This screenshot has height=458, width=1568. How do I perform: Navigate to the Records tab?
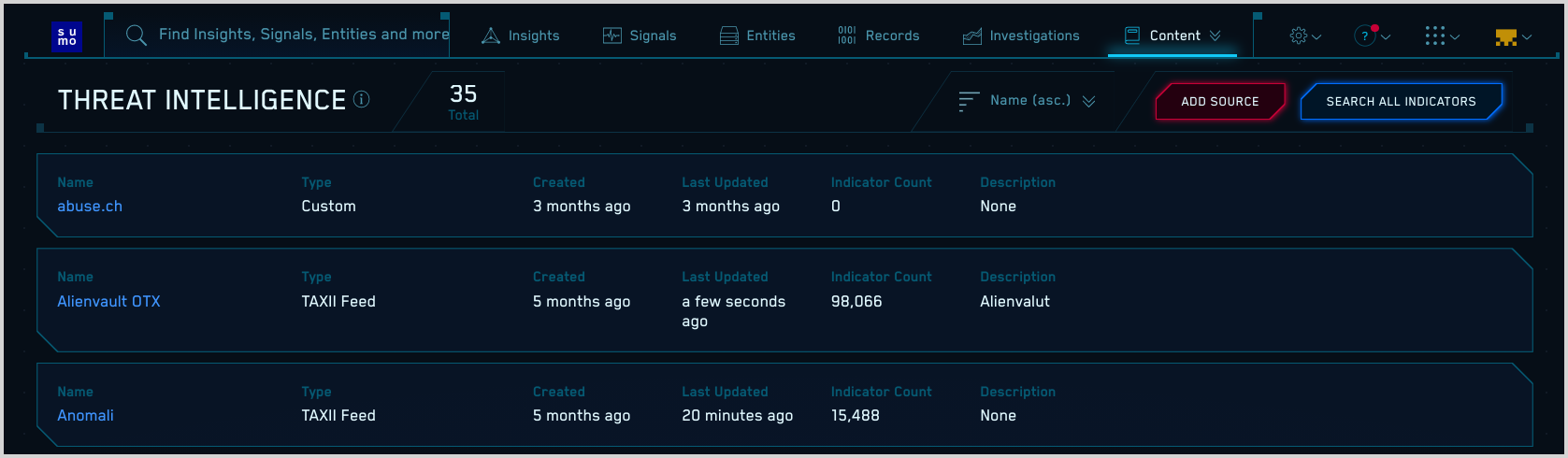tap(879, 36)
